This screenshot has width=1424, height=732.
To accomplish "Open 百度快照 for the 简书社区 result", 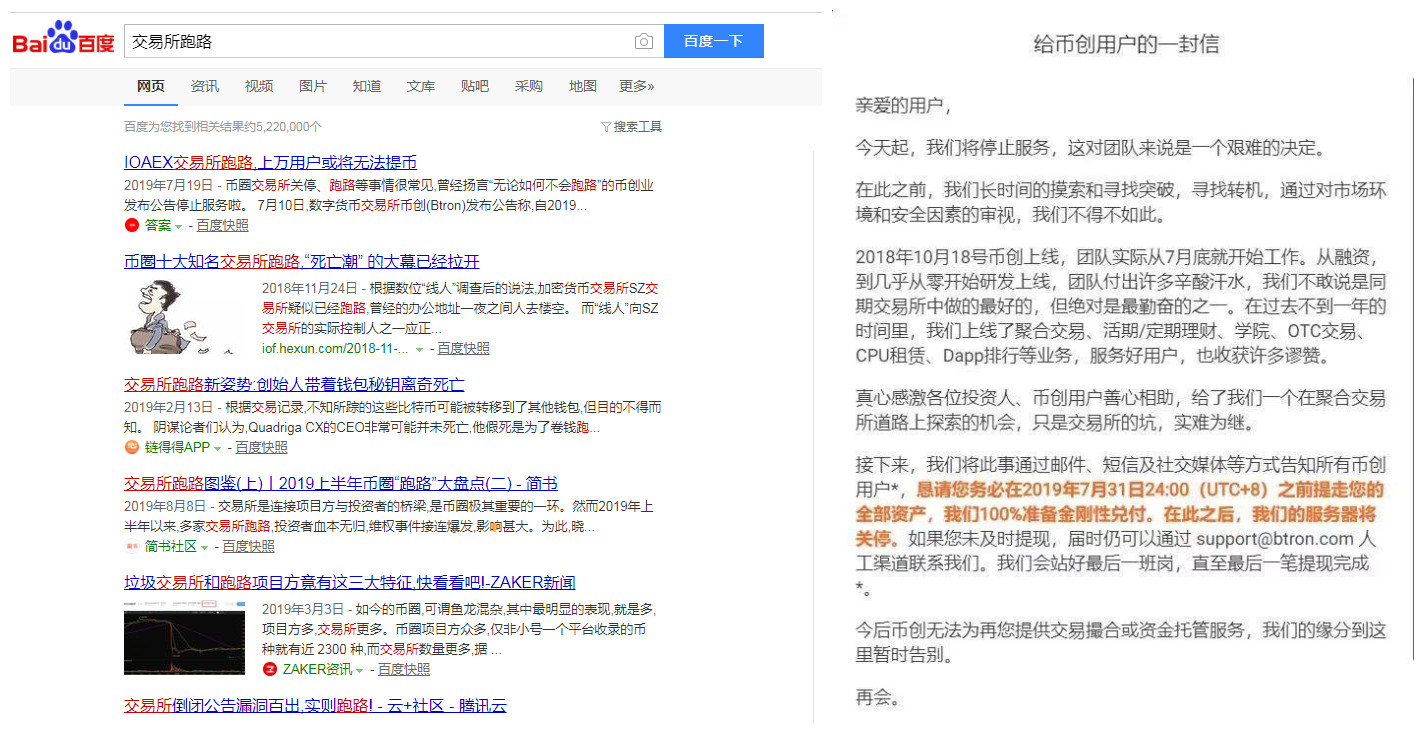I will tap(248, 547).
